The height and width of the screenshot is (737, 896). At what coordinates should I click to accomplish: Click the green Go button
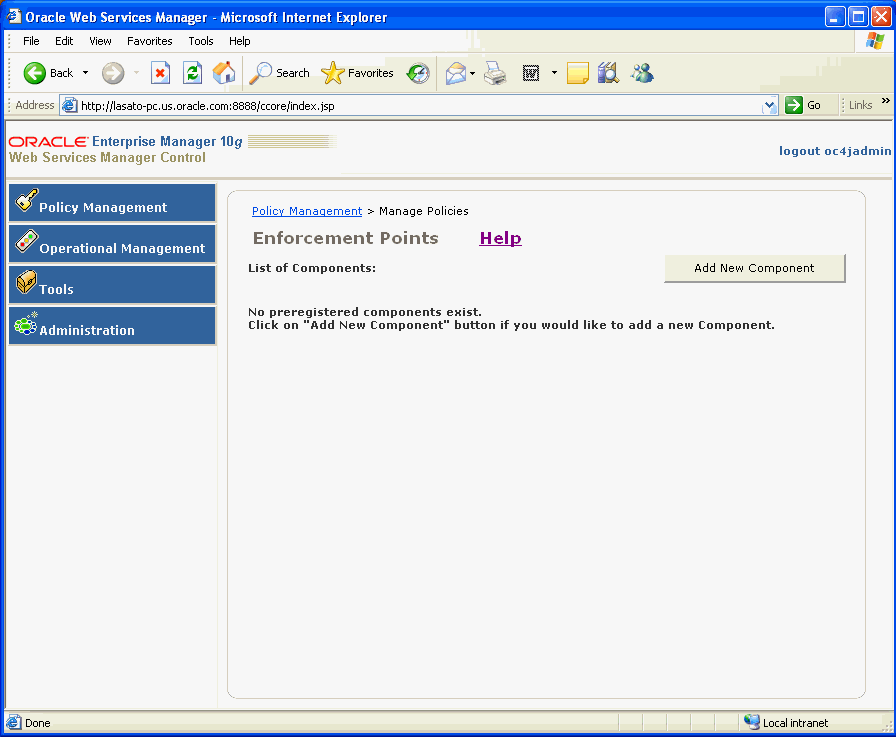[803, 105]
